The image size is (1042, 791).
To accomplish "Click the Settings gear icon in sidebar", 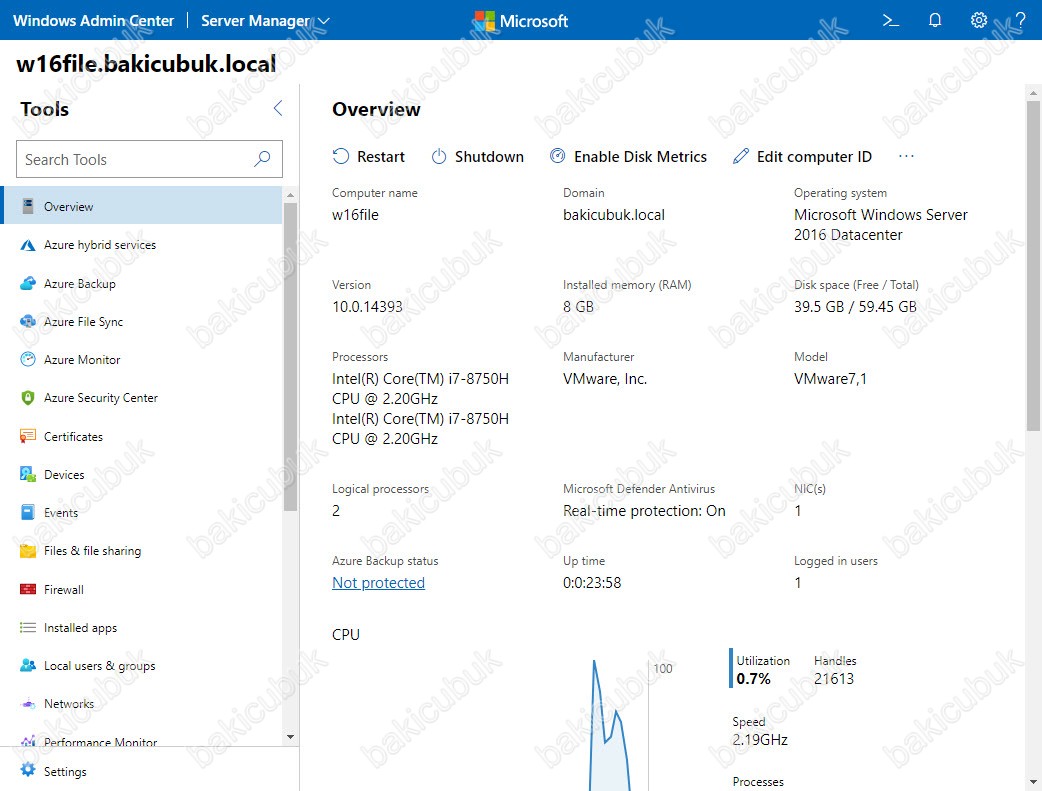I will (x=28, y=770).
